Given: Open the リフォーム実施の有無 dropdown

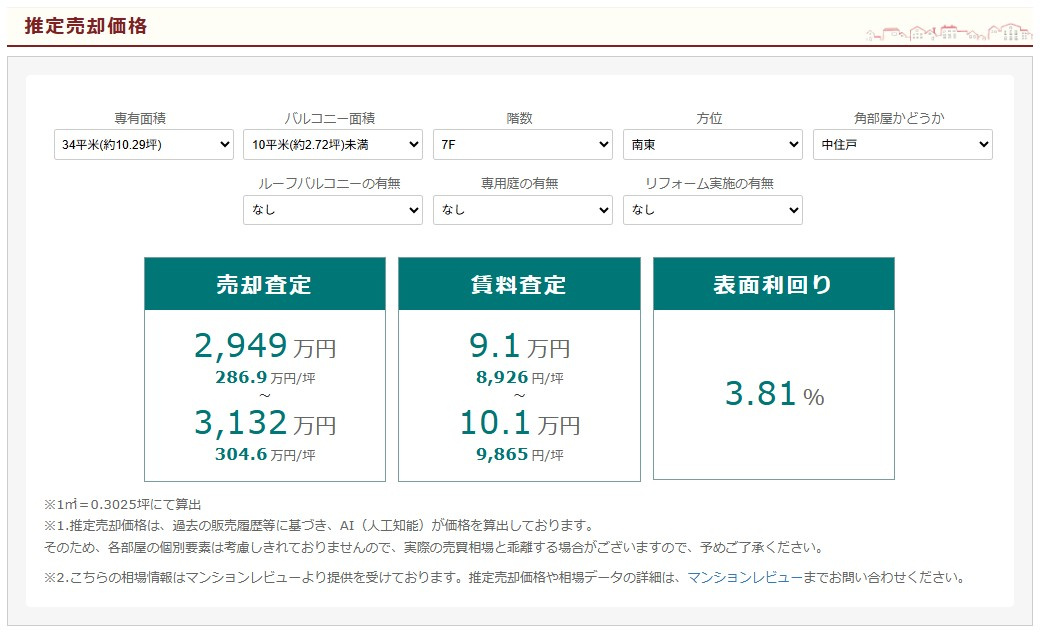Looking at the screenshot, I should coord(712,210).
